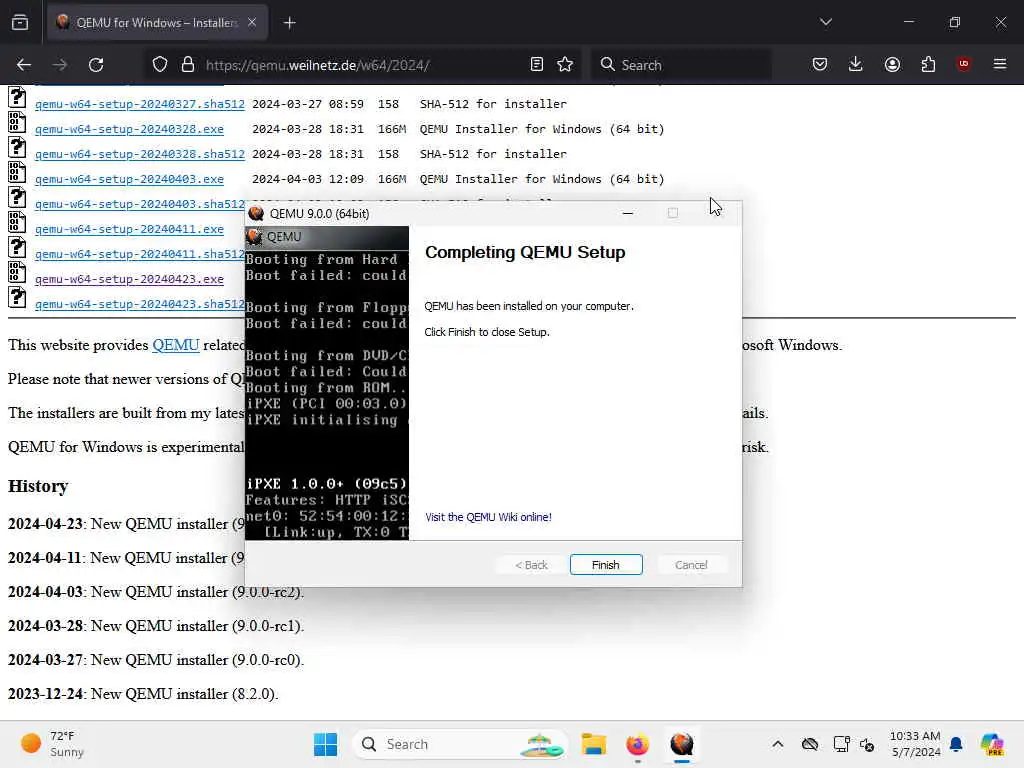Go back with the browser back arrow
The width and height of the screenshot is (1024, 768).
coord(24,65)
